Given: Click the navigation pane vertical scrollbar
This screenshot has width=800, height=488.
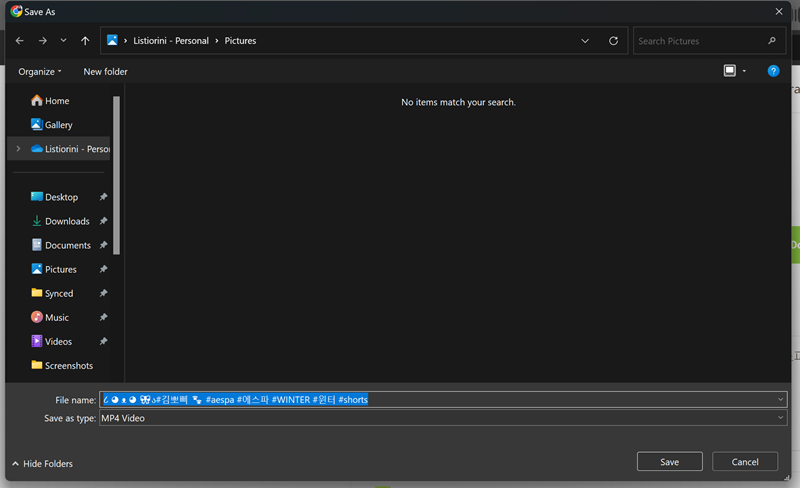Looking at the screenshot, I should click(117, 175).
